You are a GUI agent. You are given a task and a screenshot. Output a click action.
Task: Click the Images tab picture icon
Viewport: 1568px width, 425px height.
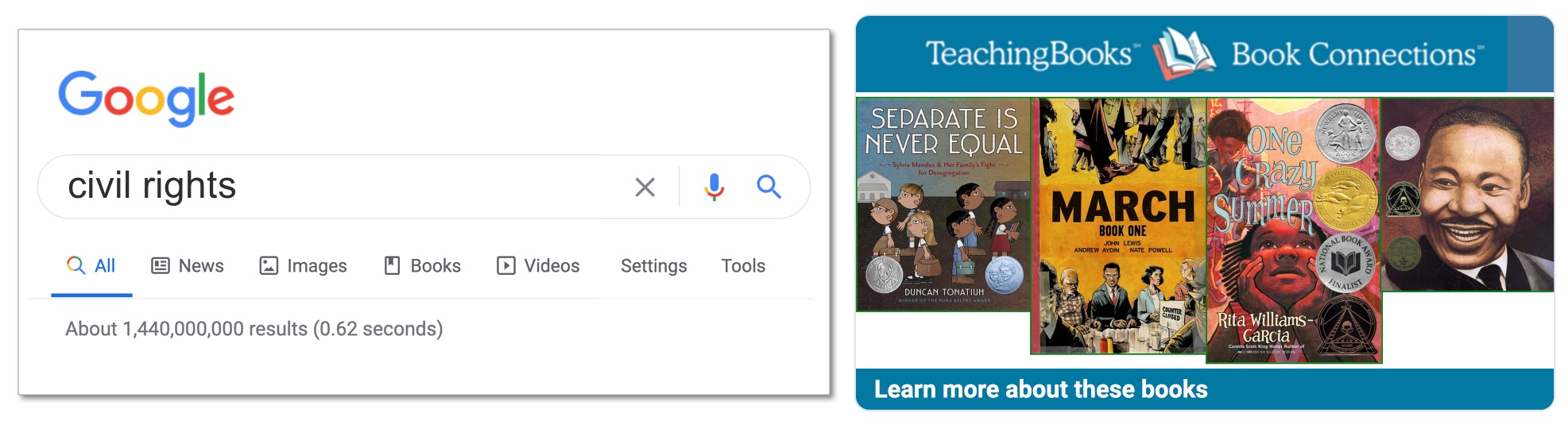(269, 266)
